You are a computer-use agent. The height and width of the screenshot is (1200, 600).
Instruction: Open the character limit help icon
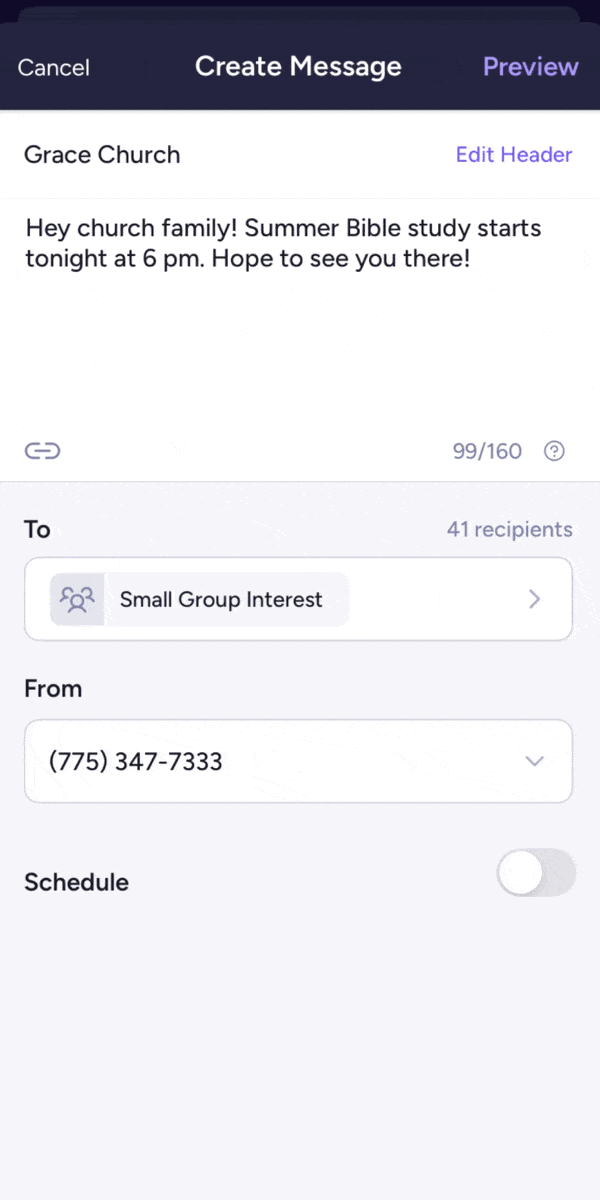click(x=554, y=451)
